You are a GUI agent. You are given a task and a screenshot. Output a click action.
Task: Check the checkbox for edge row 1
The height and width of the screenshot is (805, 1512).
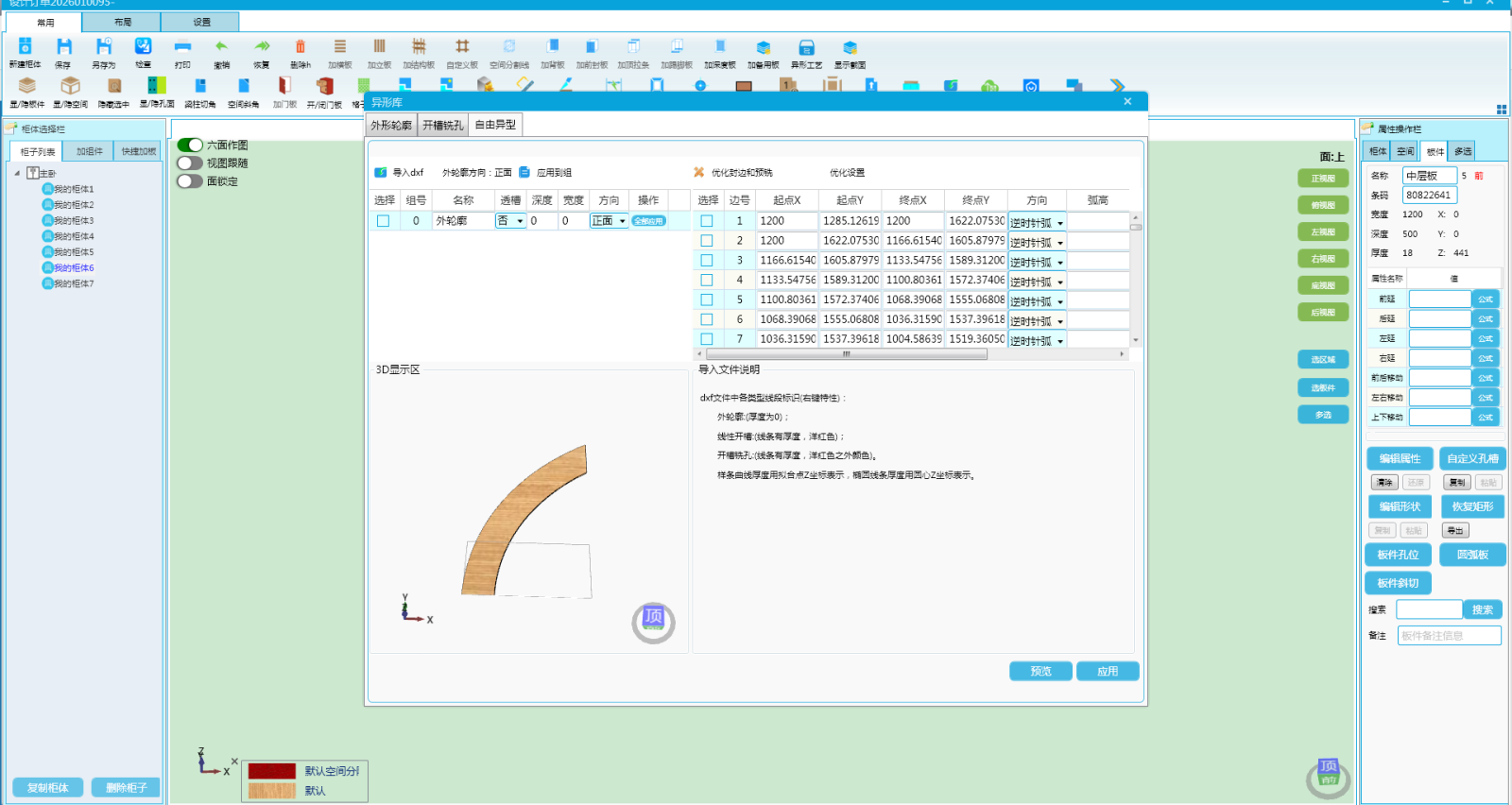706,221
